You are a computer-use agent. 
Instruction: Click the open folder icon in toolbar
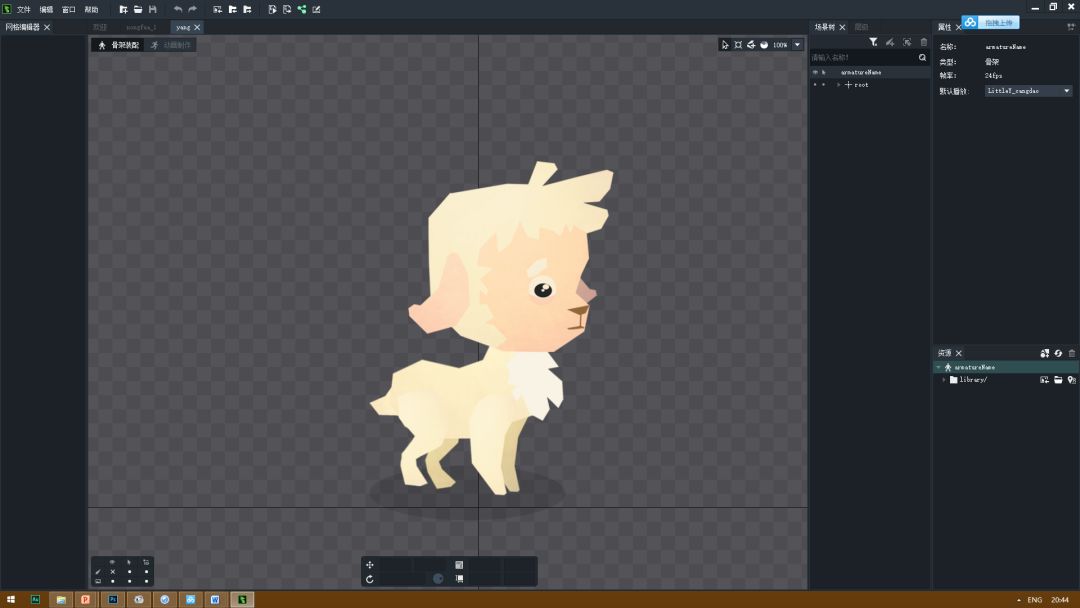pos(138,9)
